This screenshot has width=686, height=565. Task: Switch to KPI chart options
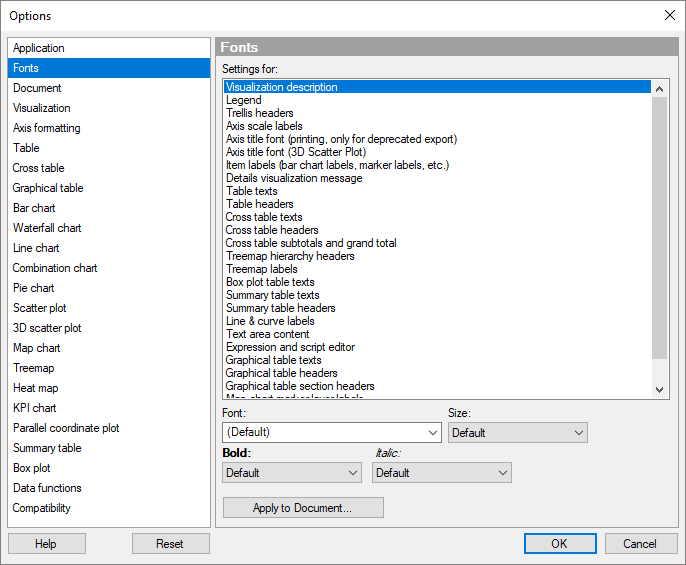35,408
